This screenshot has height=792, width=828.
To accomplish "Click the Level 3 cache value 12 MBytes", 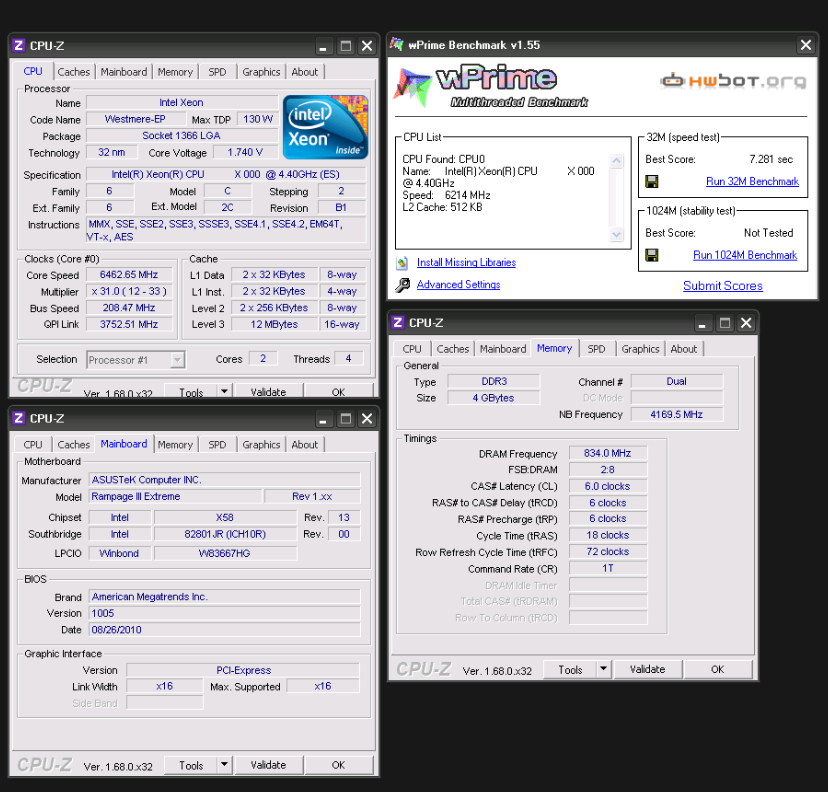I will [x=274, y=324].
